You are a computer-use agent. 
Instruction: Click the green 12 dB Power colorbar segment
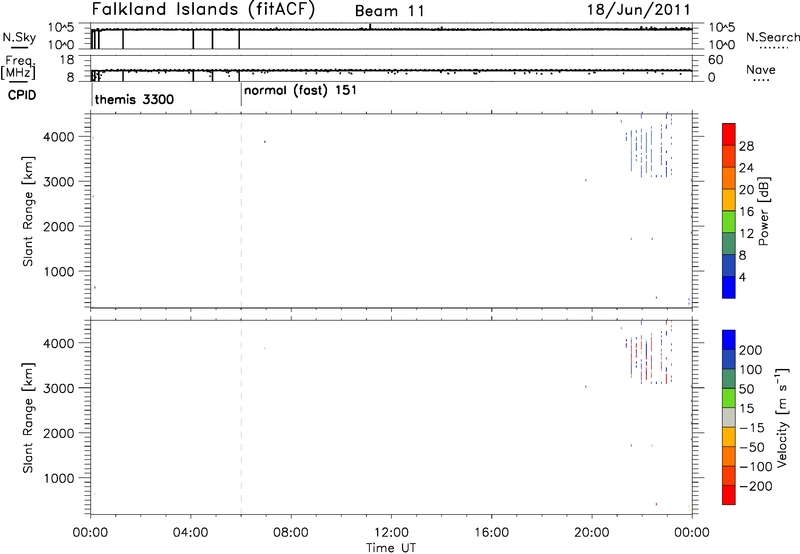point(729,221)
